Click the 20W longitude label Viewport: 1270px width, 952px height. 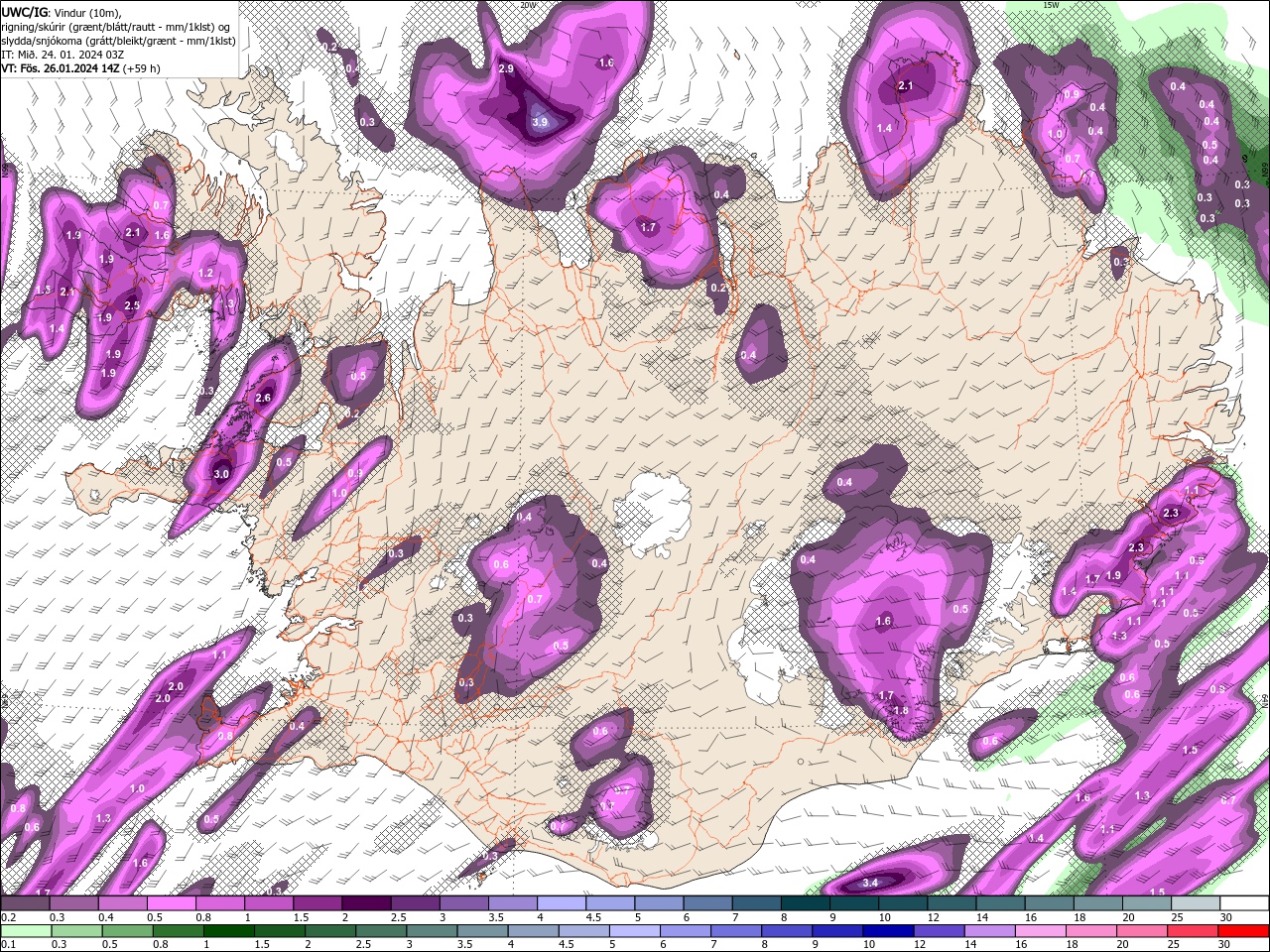pos(528,5)
